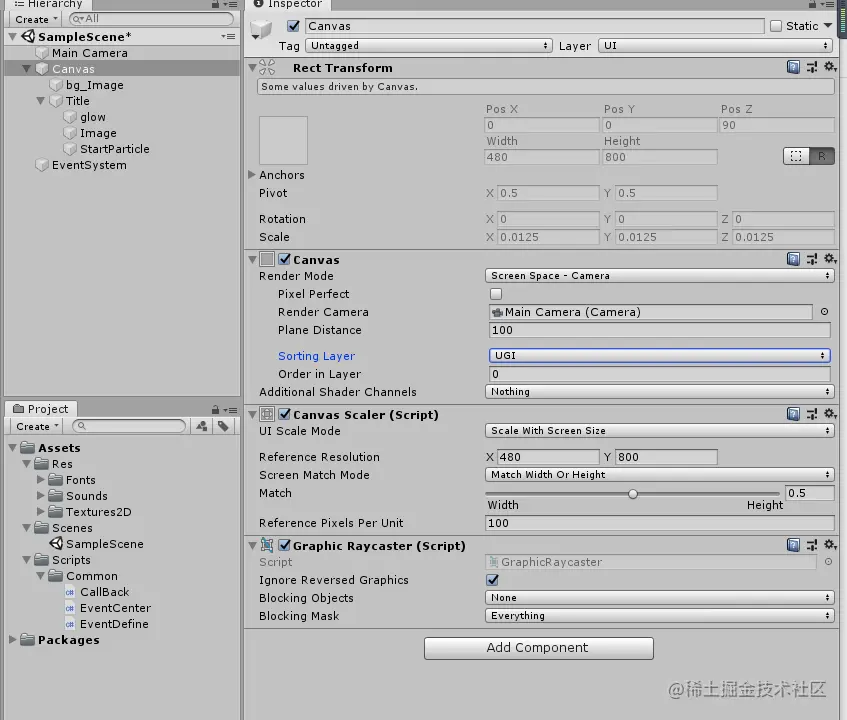This screenshot has height=720, width=847.
Task: Click the Hierarchy search field
Action: 151,19
